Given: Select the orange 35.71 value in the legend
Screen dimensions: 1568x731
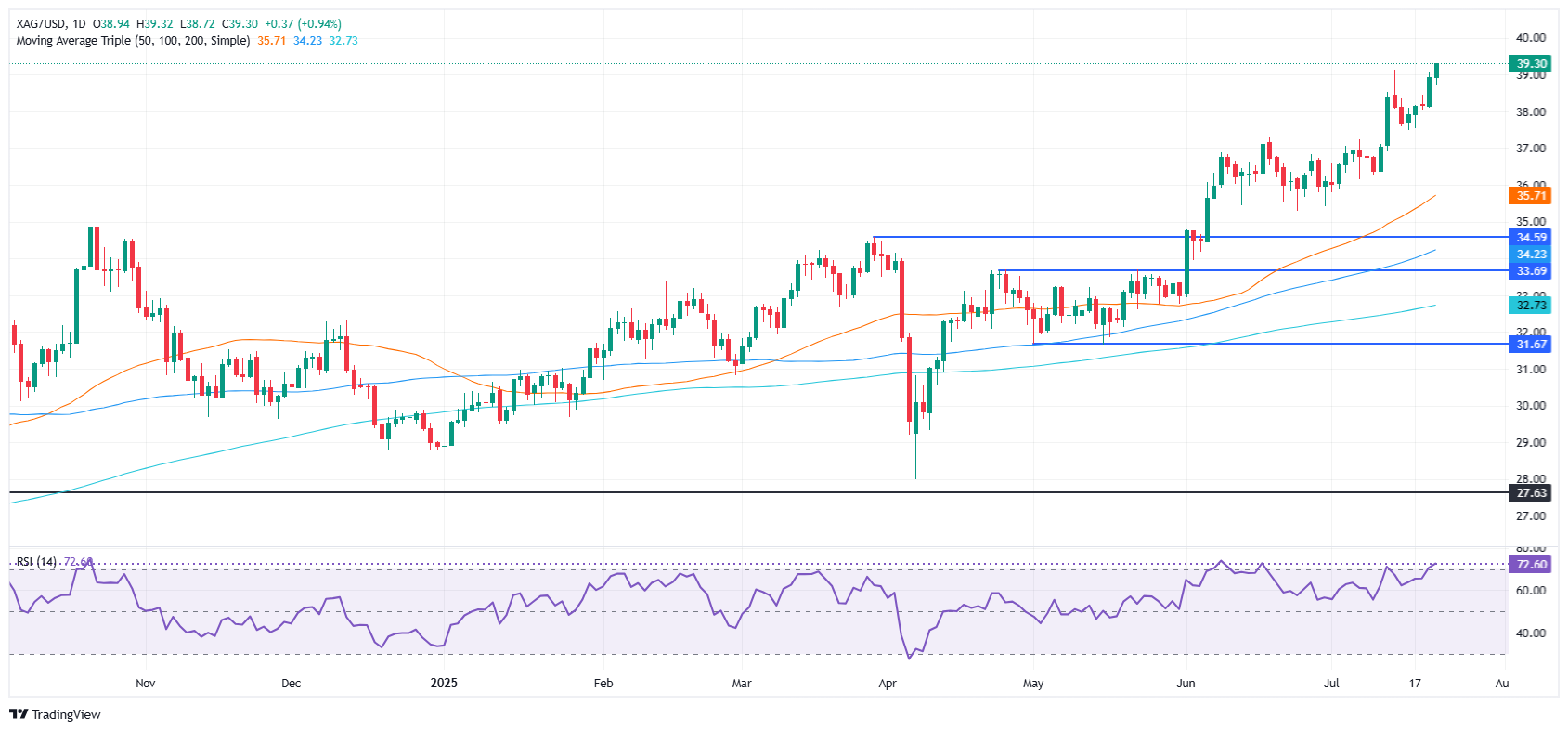Looking at the screenshot, I should point(272,41).
